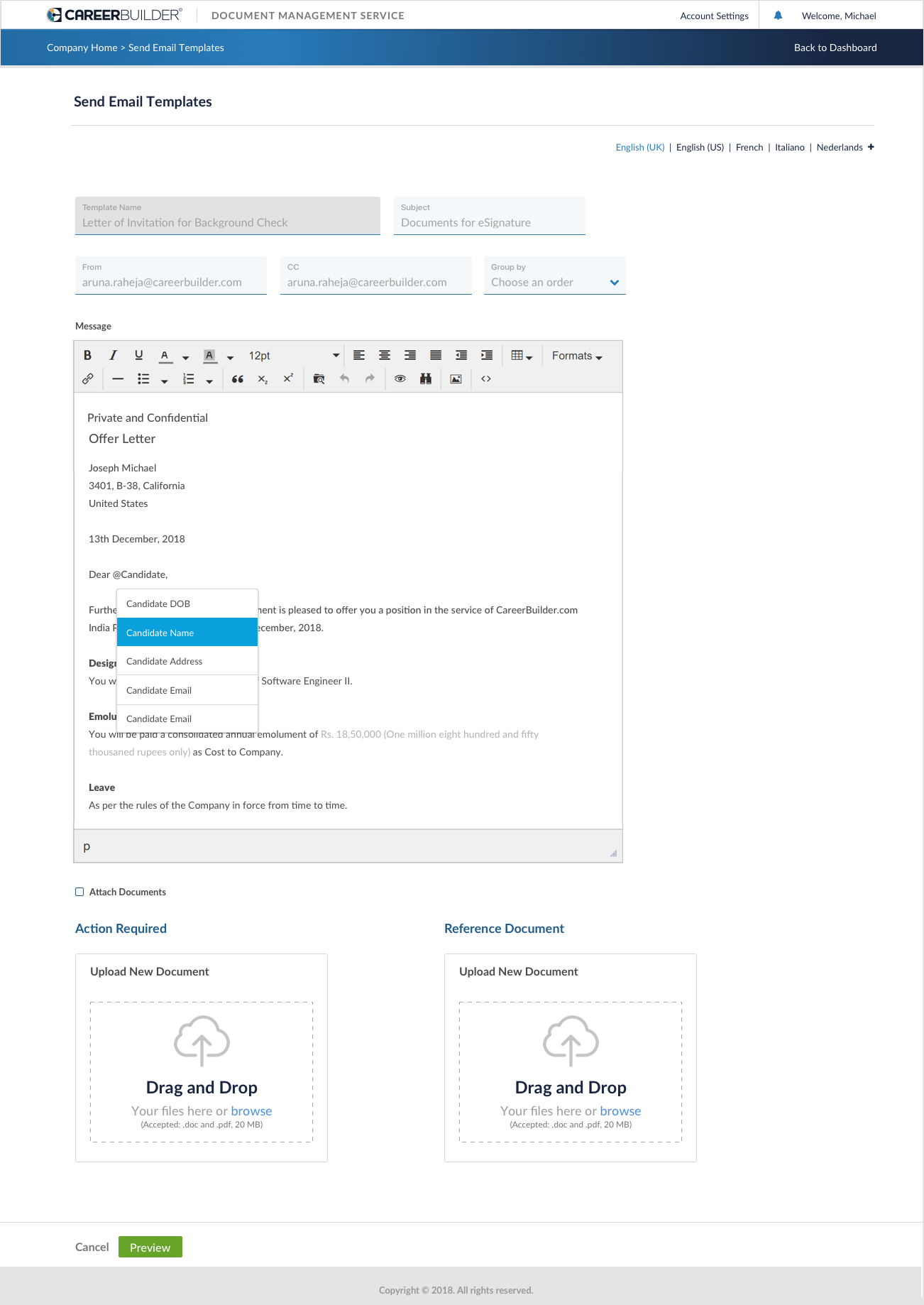924x1305 pixels.
Task: Apply bullet list formatting
Action: 143,378
